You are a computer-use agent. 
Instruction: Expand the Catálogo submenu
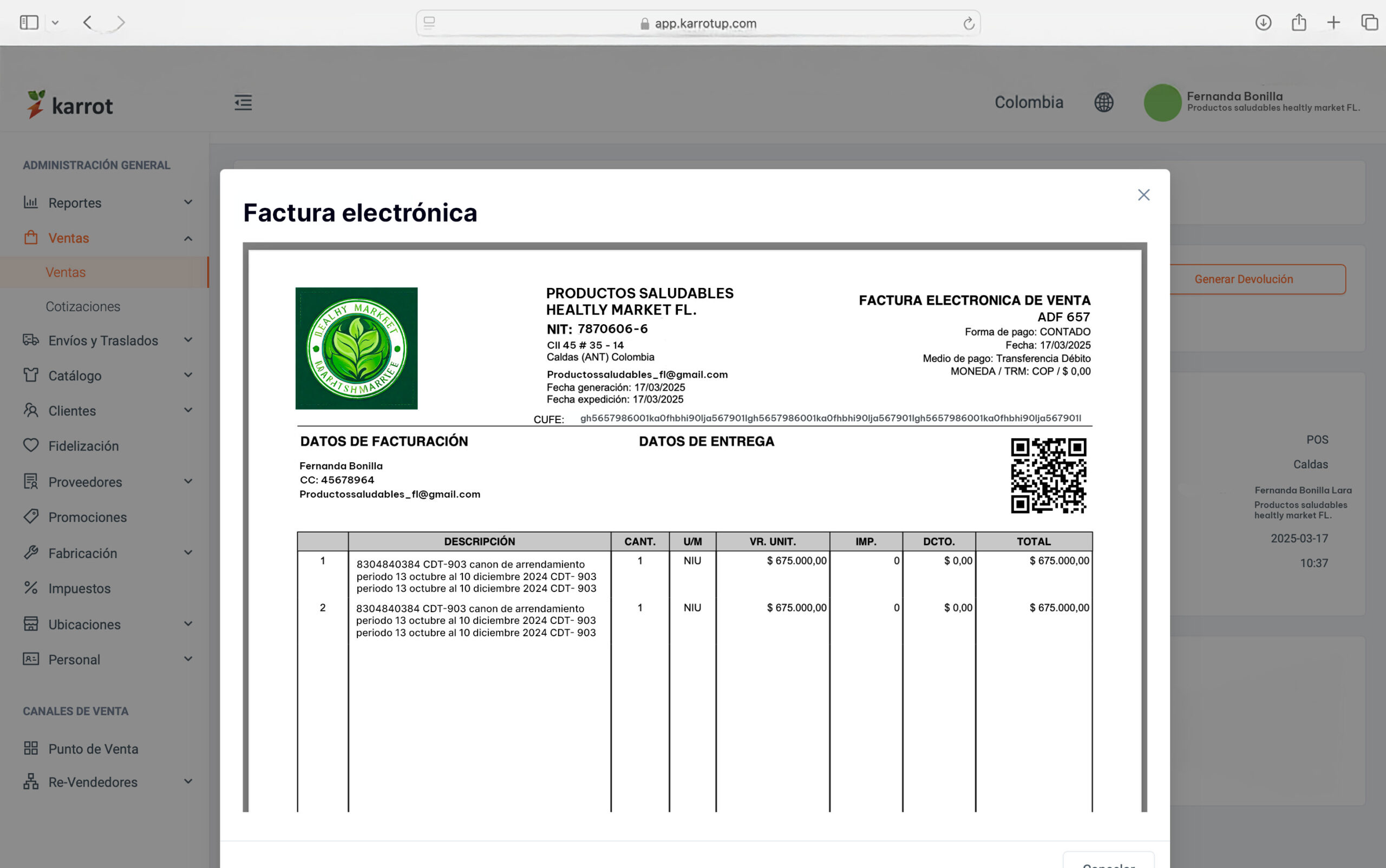[x=188, y=376]
